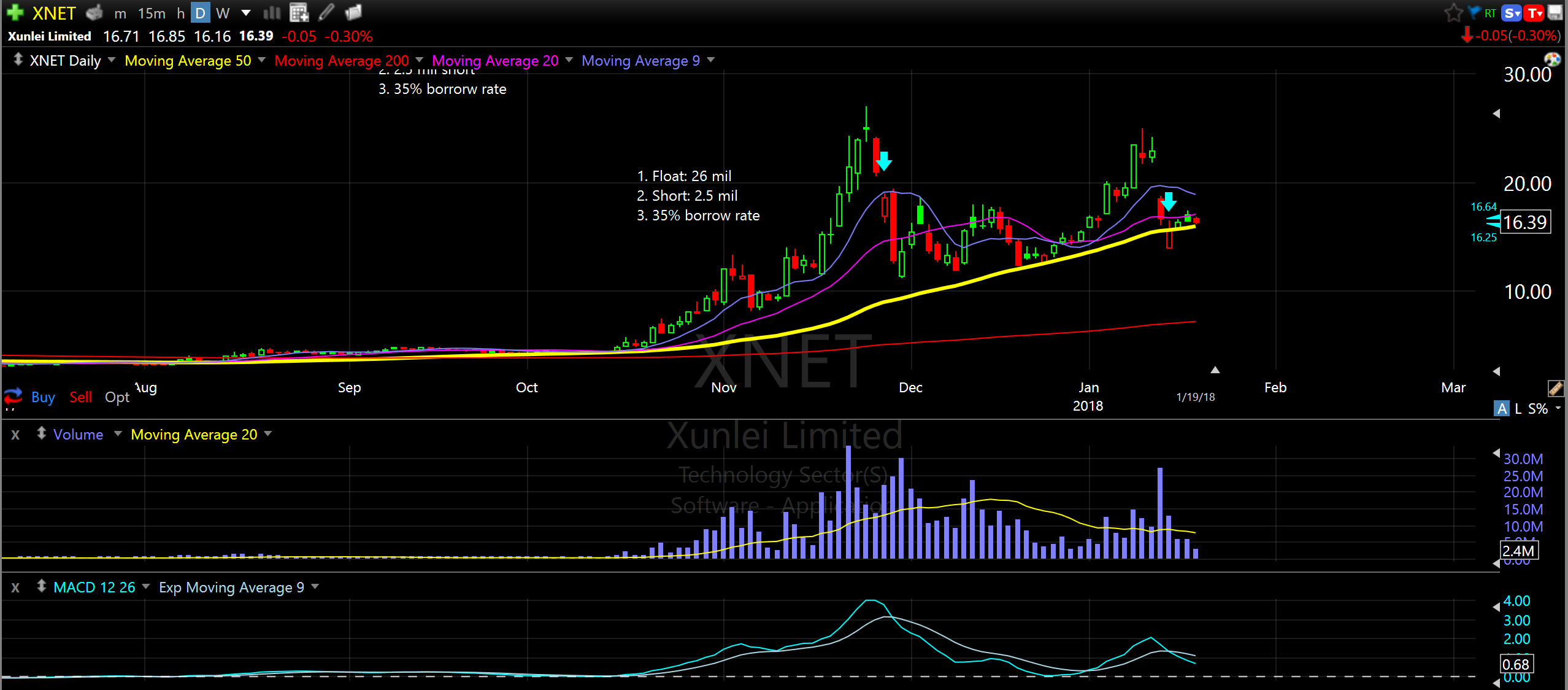Click the calendar add-indicator icon
This screenshot has height=690, width=1568.
(299, 12)
